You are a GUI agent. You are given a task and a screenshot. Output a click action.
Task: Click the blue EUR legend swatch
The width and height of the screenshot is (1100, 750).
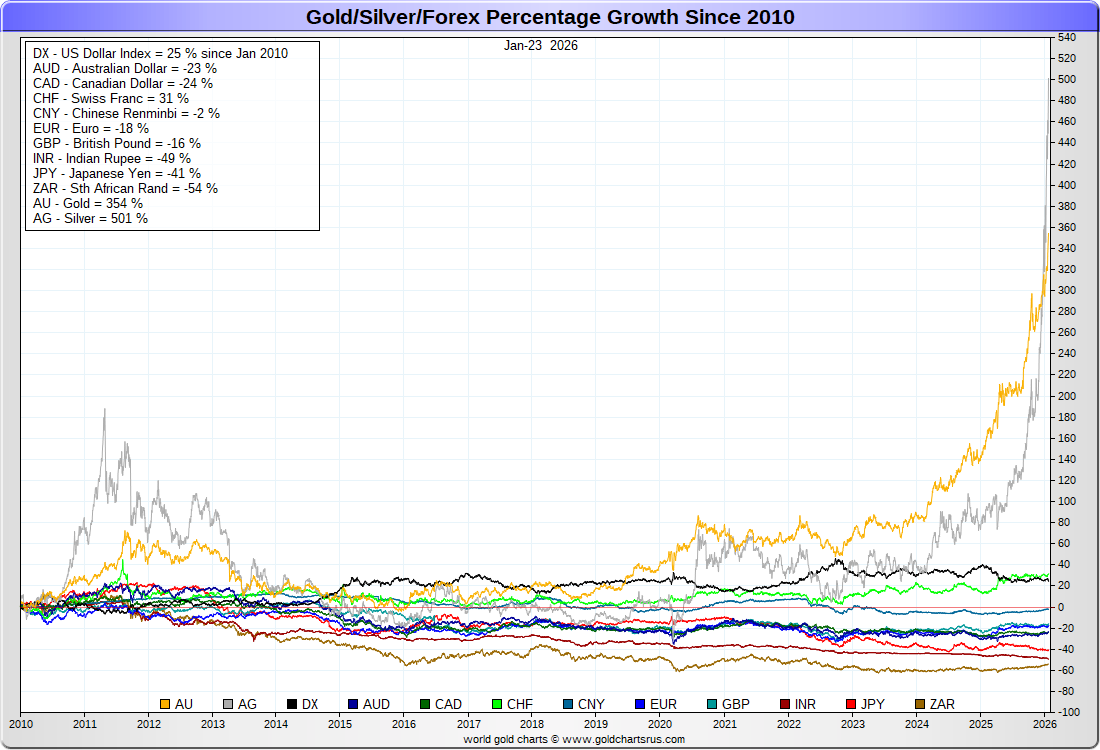tap(640, 704)
